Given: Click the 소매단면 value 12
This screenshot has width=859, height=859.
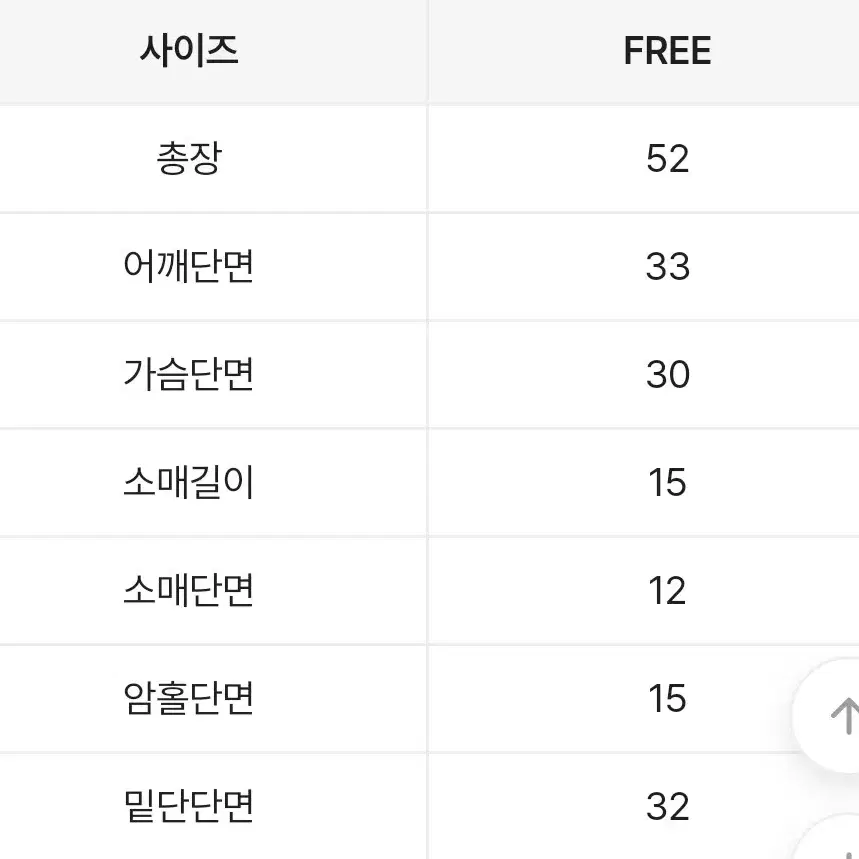Looking at the screenshot, I should coord(667,591).
